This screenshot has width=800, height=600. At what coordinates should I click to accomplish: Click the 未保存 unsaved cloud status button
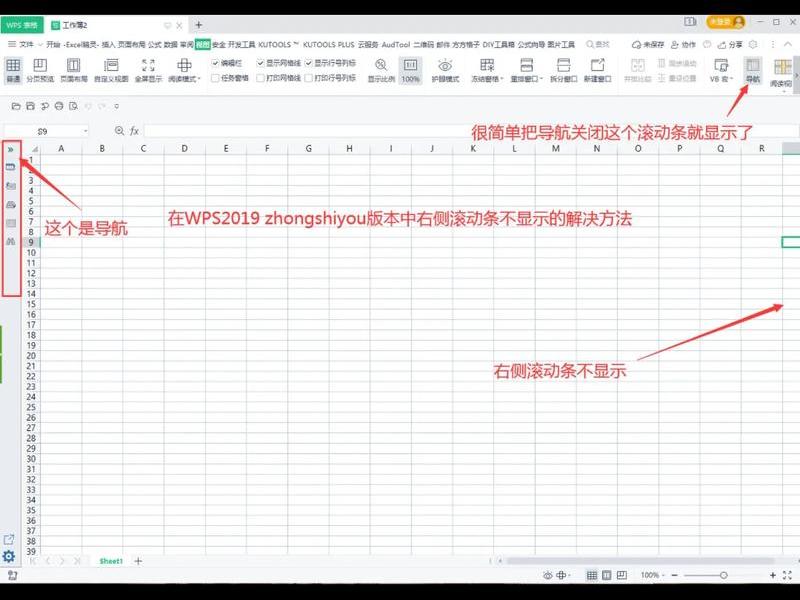[648, 44]
